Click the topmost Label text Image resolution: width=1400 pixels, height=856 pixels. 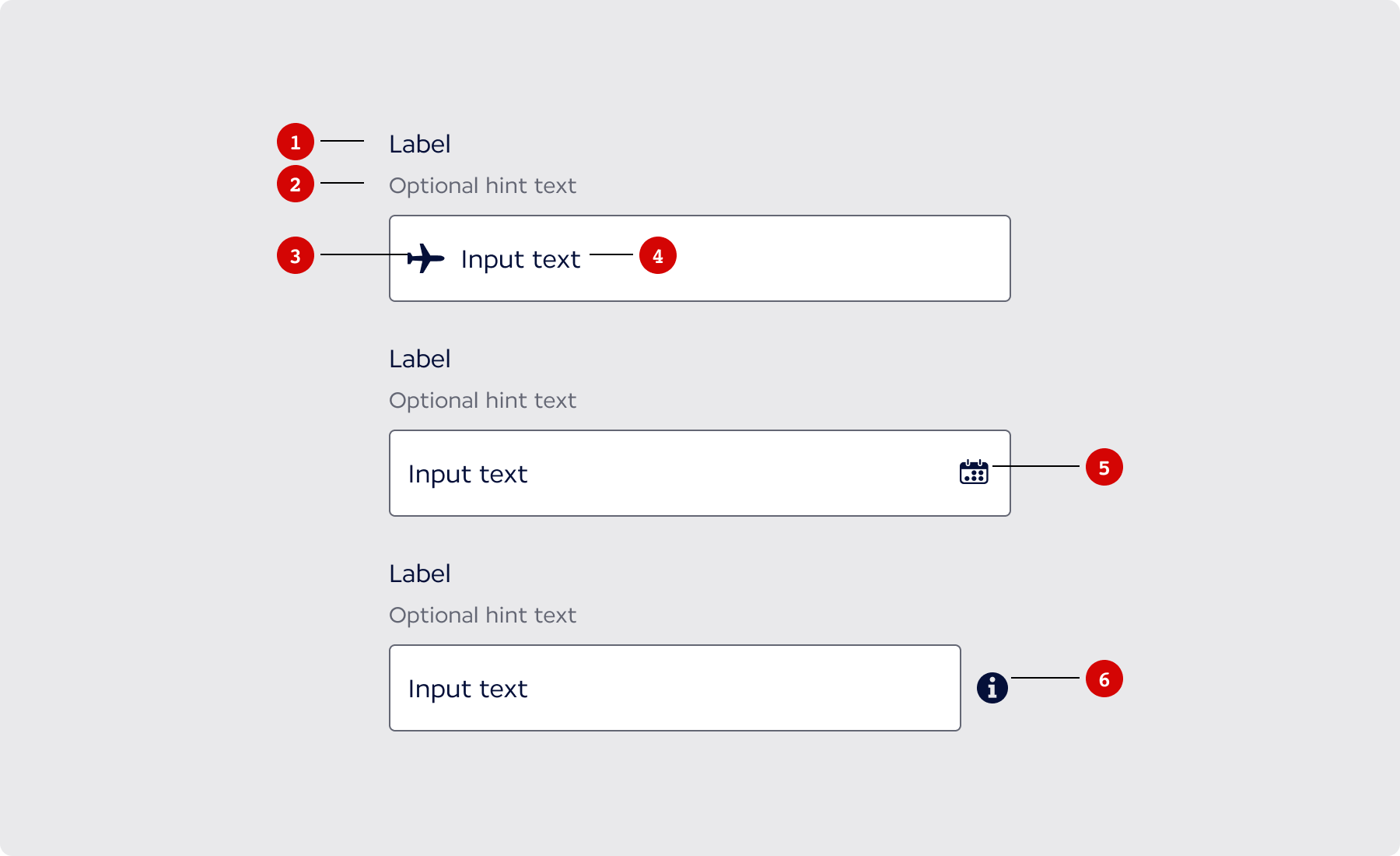click(x=420, y=144)
